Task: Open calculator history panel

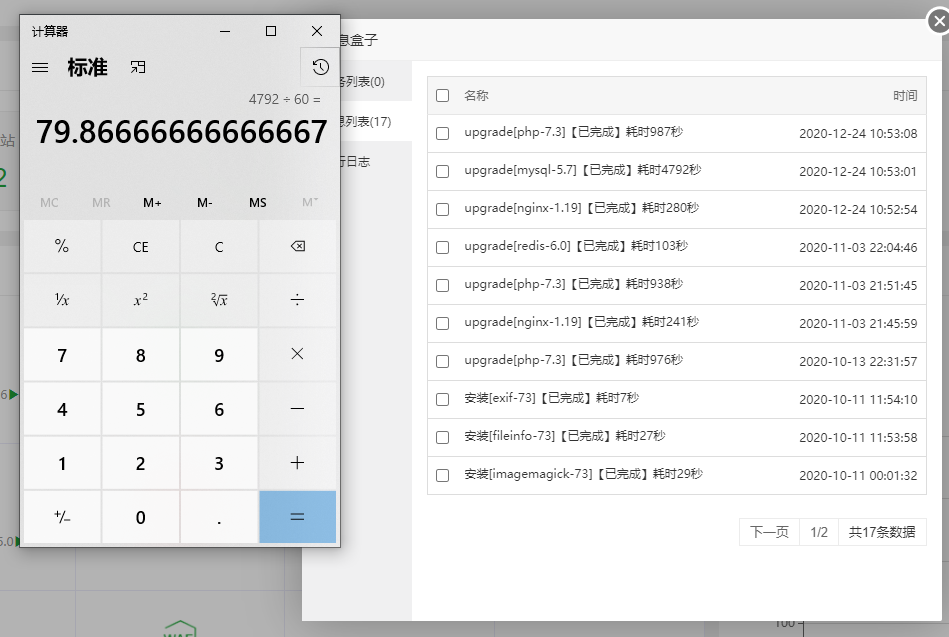Action: [x=320, y=67]
